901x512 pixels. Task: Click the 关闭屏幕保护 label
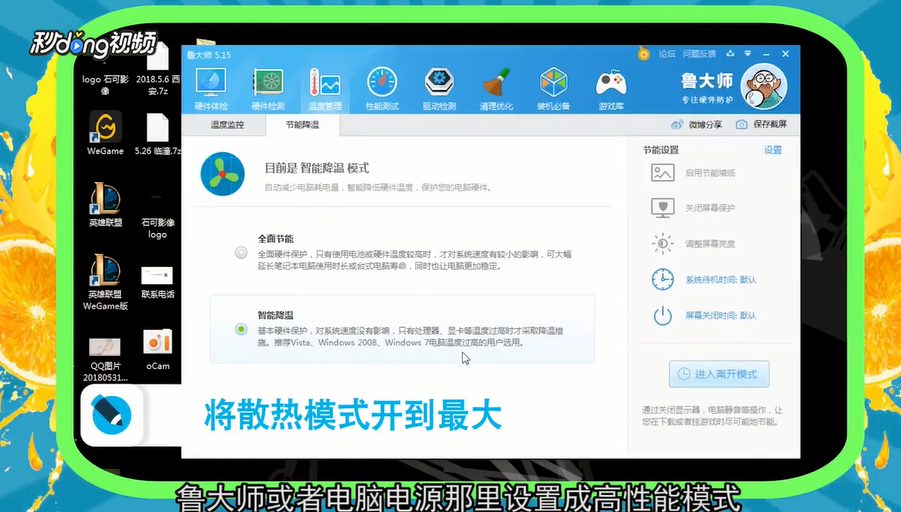710,208
